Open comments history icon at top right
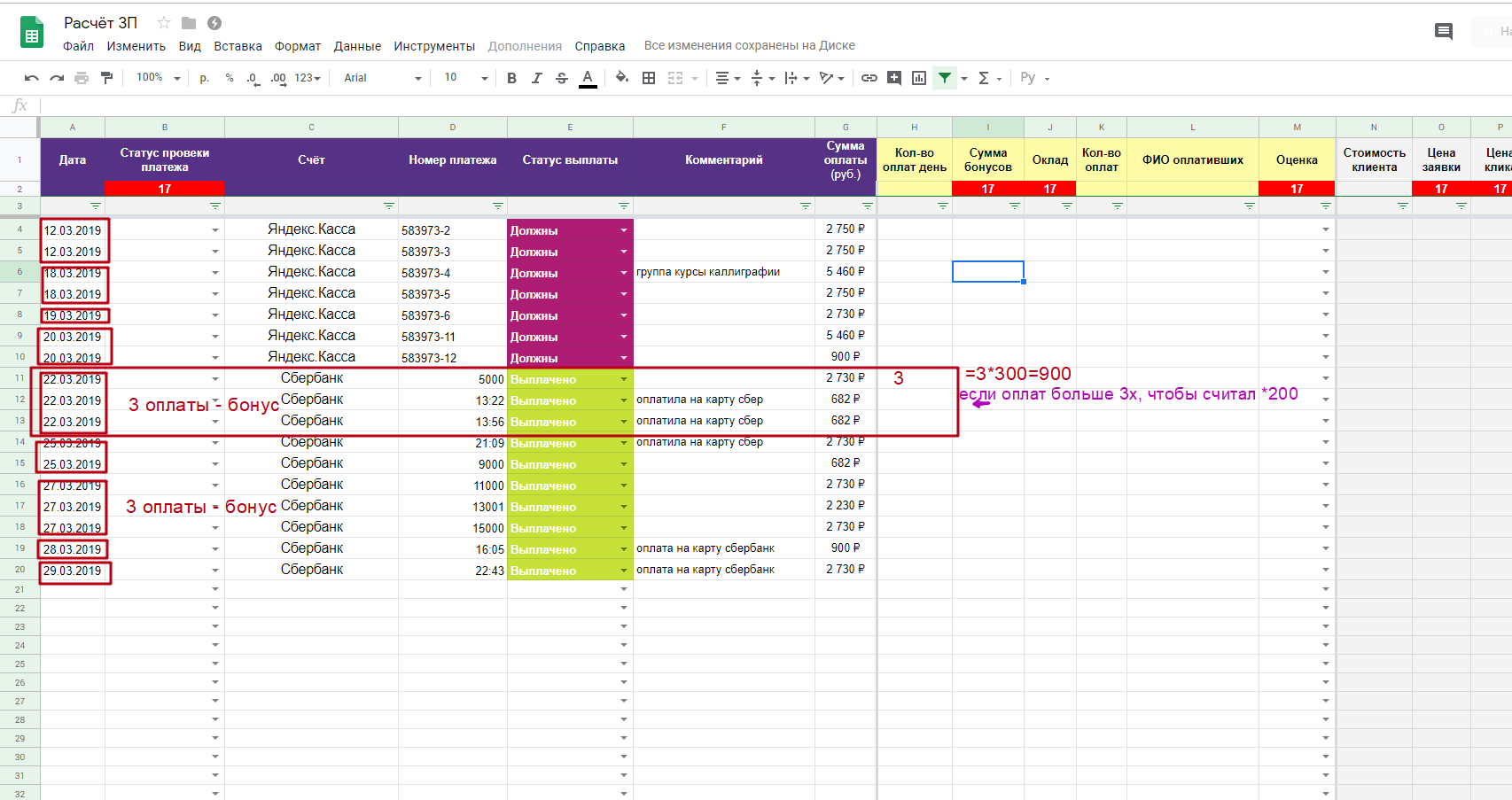 1444,32
